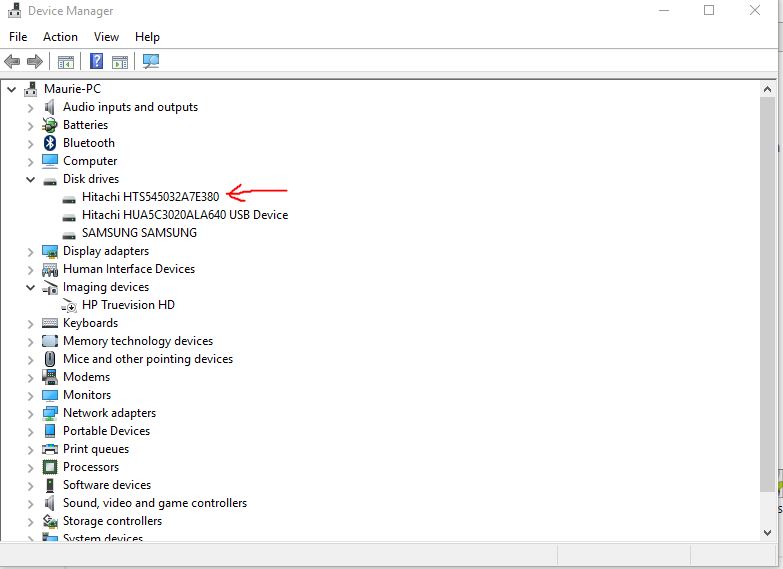Viewport: 783px width, 569px height.
Task: Click the Maurie-PC computer icon
Action: 31,88
